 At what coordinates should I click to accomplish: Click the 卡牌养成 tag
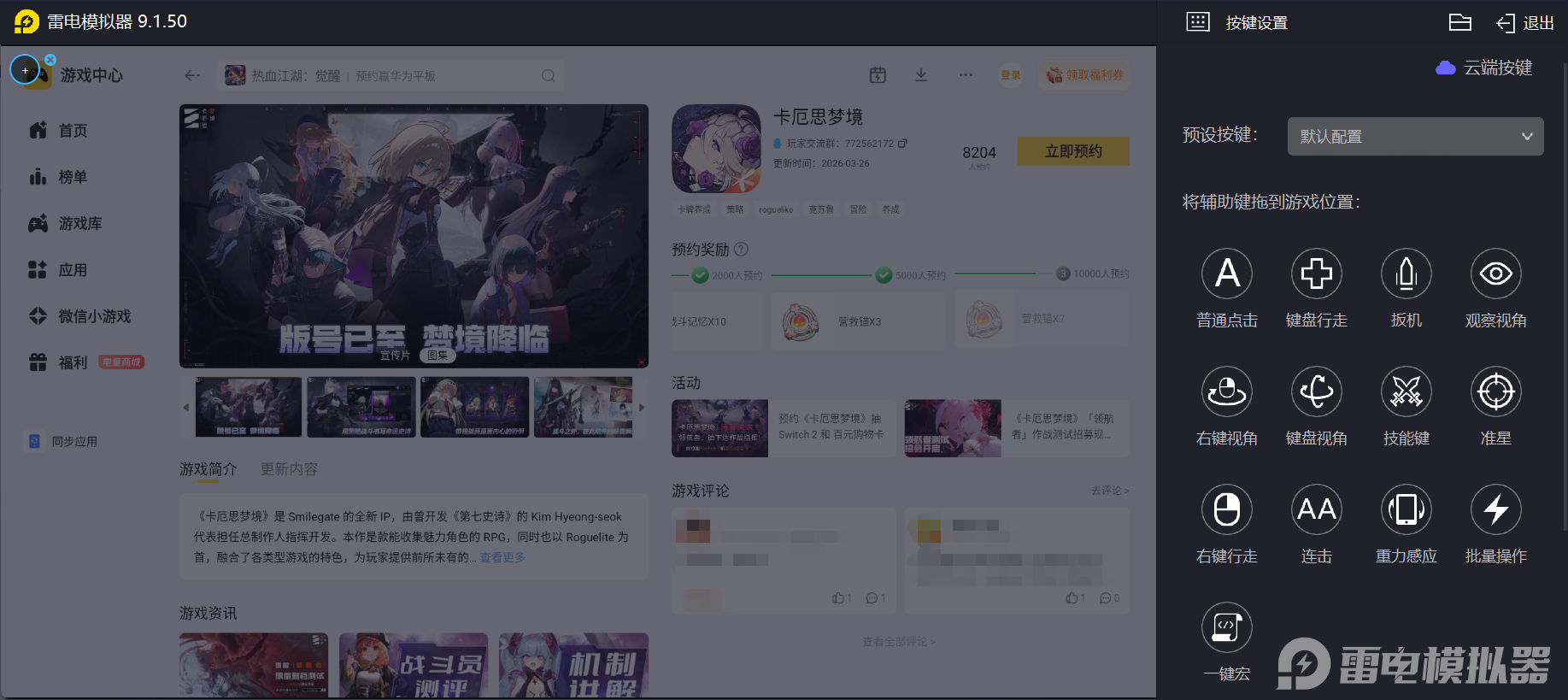694,209
